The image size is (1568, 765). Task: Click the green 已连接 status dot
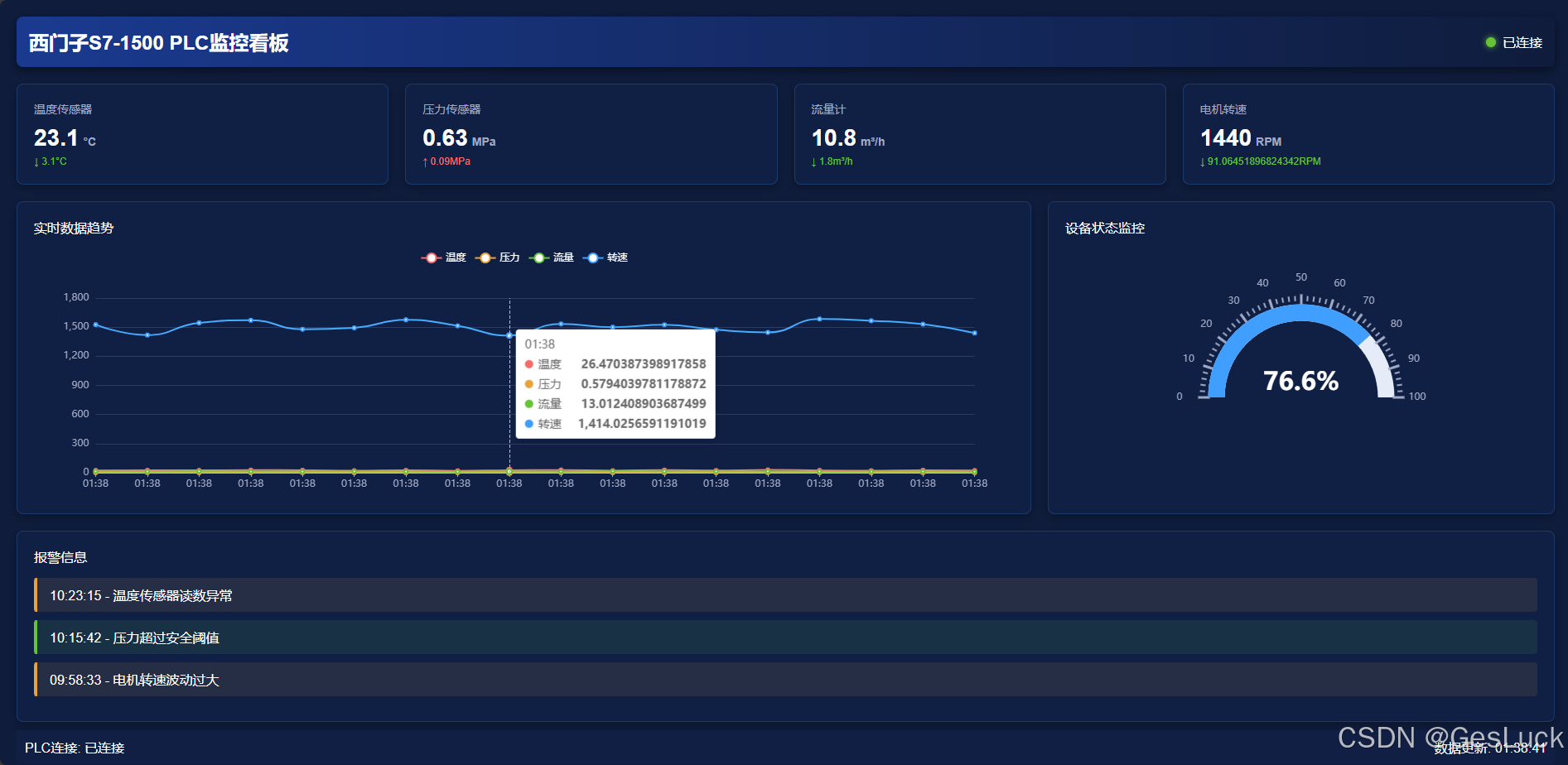(x=1491, y=42)
